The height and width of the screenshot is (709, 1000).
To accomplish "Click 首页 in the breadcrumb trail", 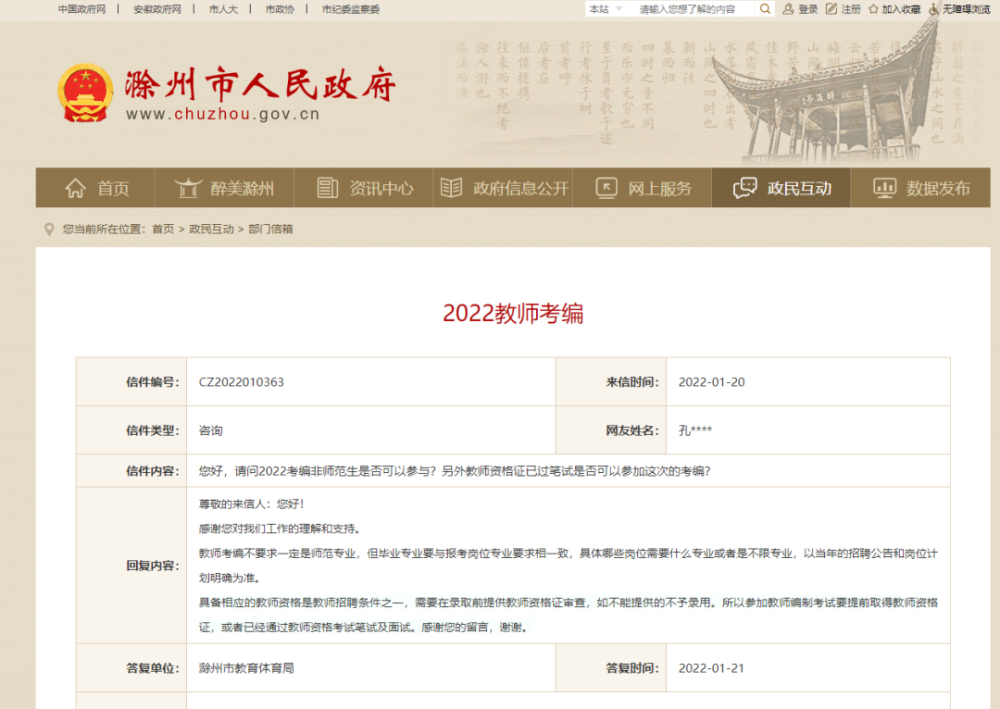I will (x=163, y=229).
